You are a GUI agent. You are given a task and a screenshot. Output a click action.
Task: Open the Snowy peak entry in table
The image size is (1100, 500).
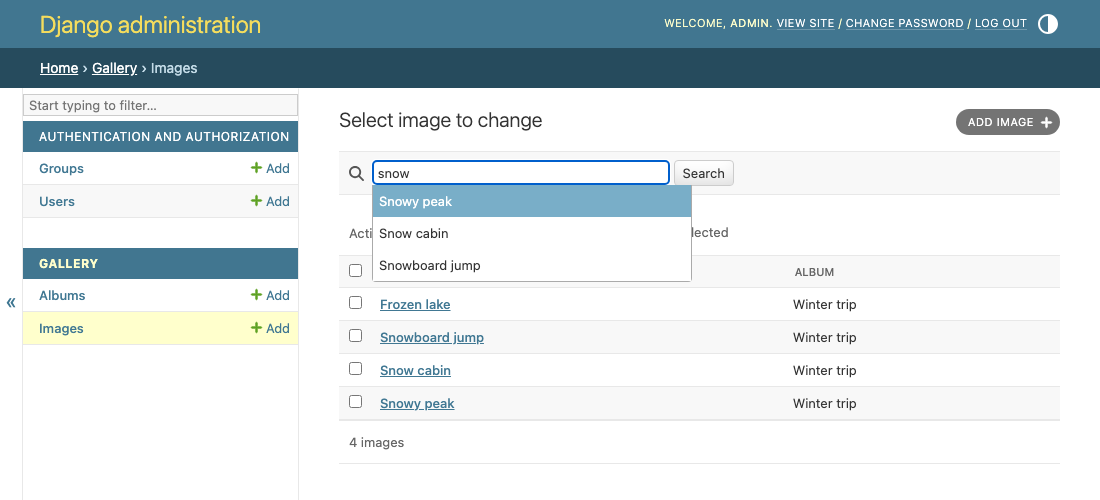click(x=417, y=403)
